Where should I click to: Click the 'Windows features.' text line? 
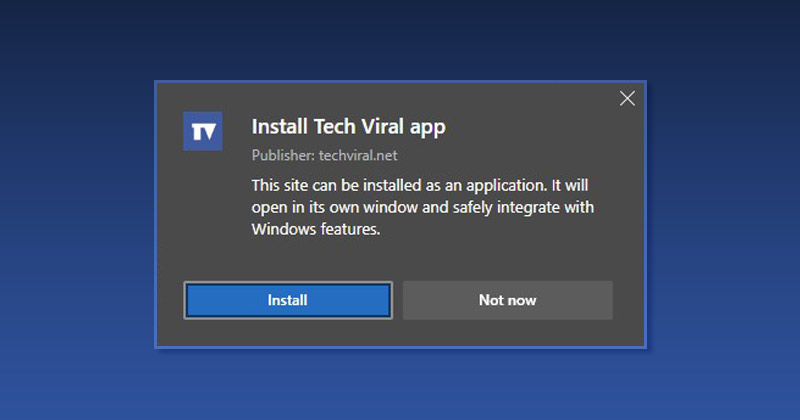click(x=316, y=229)
